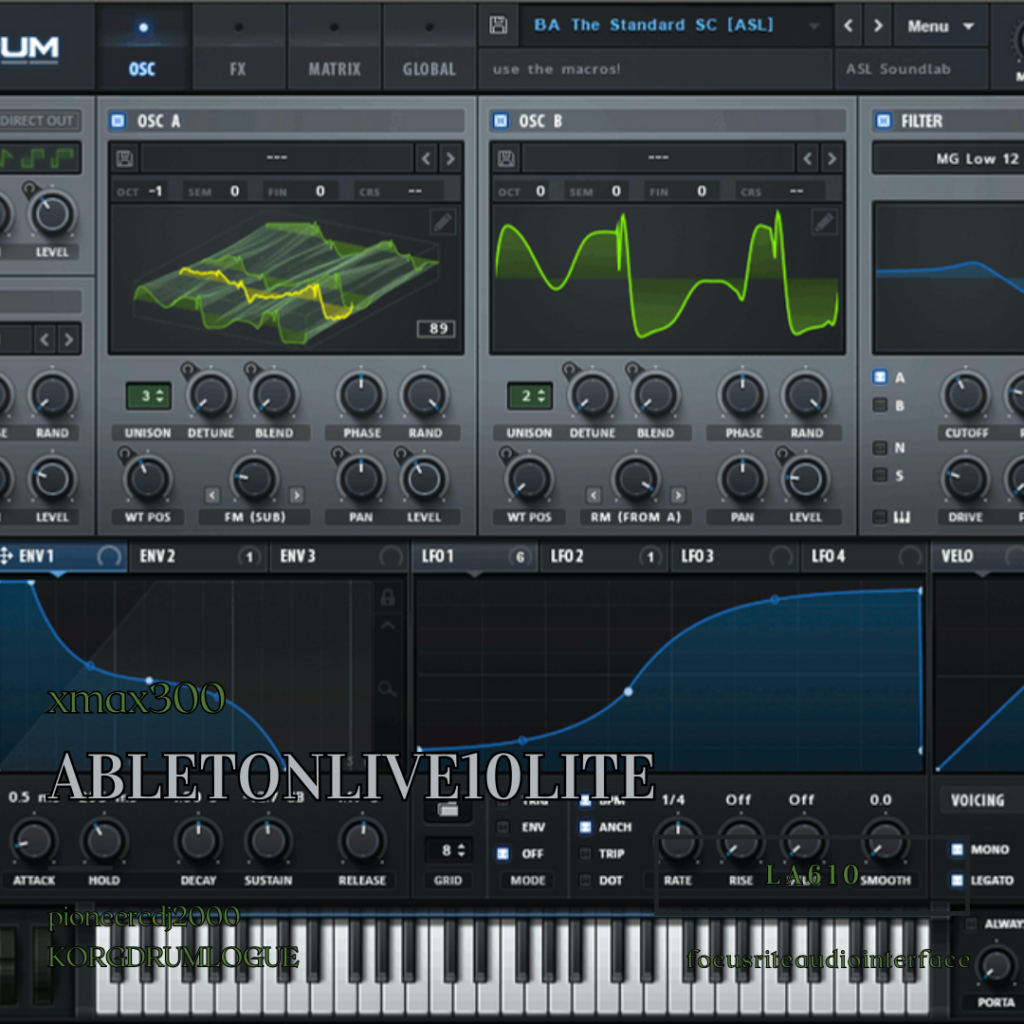The image size is (1024, 1024).
Task: Select previous OSC B wavetable
Action: pyautogui.click(x=808, y=158)
